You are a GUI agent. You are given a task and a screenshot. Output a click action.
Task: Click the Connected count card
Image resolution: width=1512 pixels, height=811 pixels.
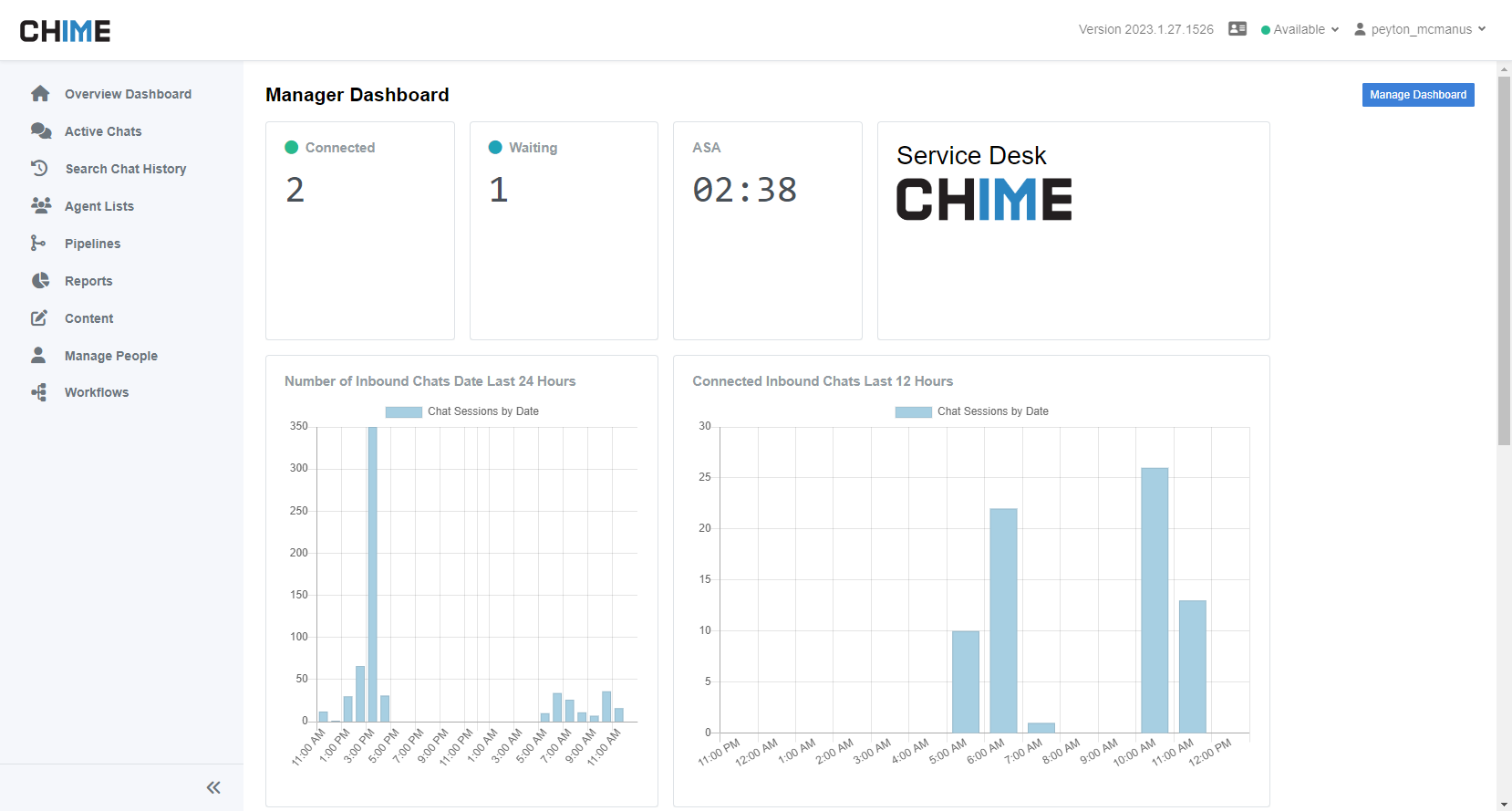pyautogui.click(x=360, y=231)
